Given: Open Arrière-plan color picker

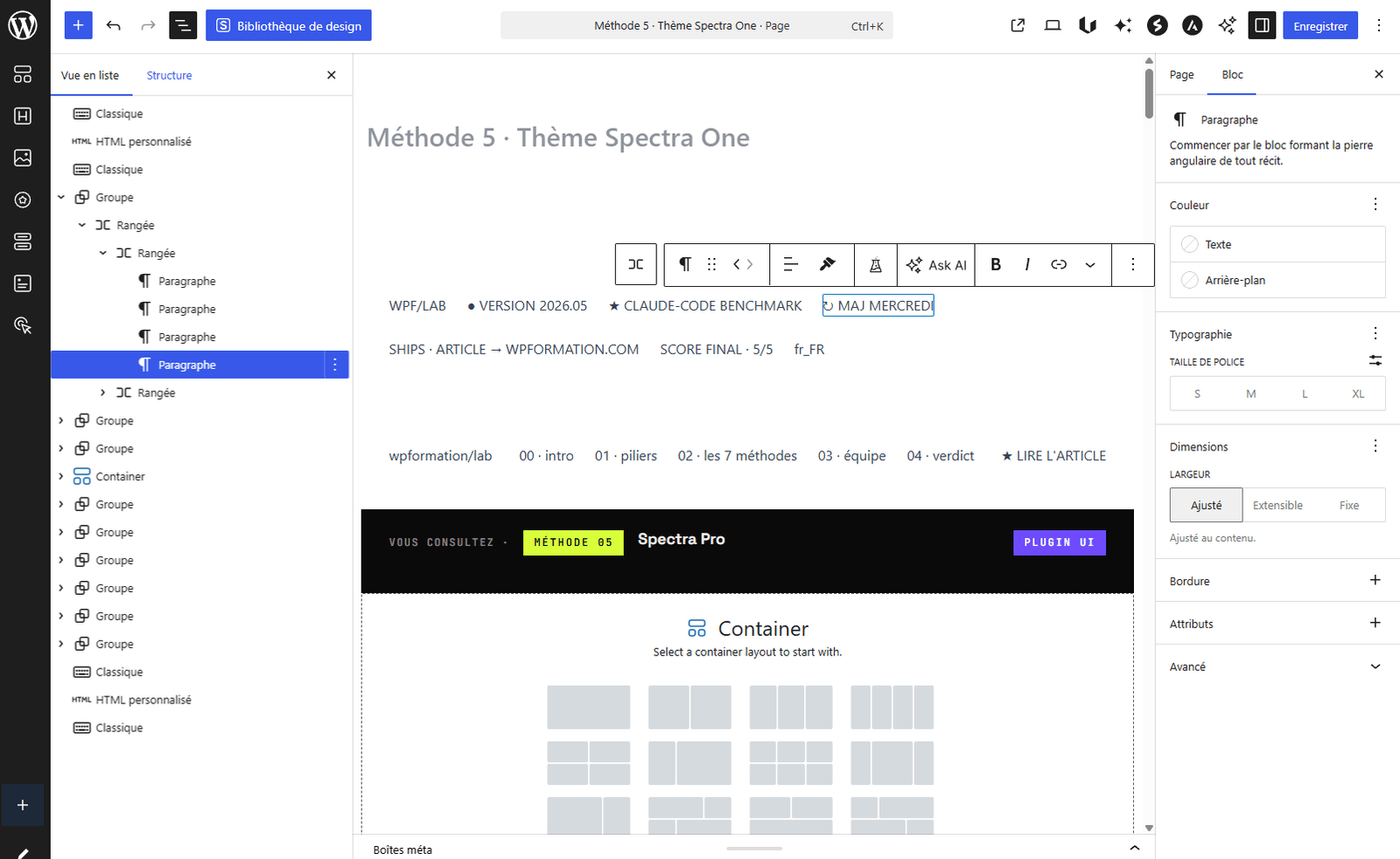Looking at the screenshot, I should pos(1278,280).
